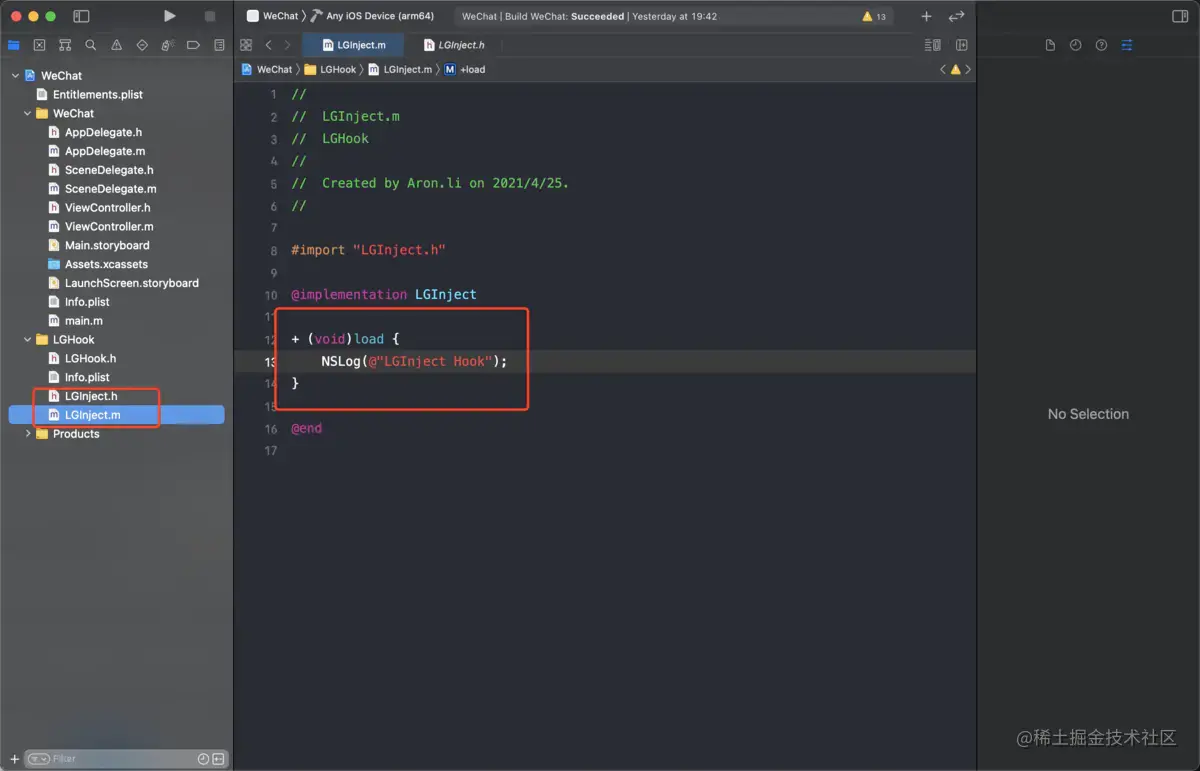Open the Issue navigator warning icon
Viewport: 1200px width, 771px height.
pos(117,45)
